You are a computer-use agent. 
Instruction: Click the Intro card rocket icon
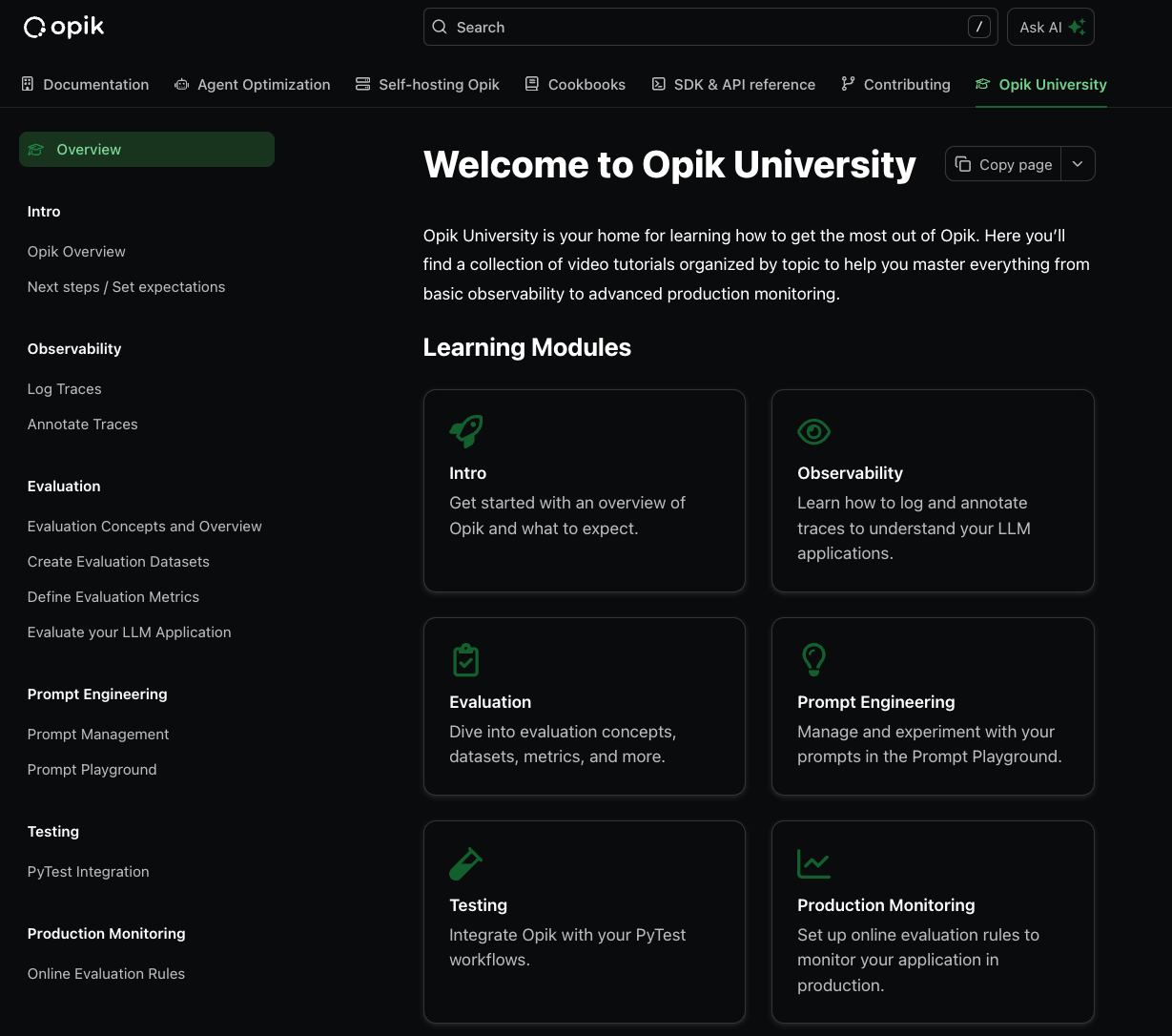point(466,431)
